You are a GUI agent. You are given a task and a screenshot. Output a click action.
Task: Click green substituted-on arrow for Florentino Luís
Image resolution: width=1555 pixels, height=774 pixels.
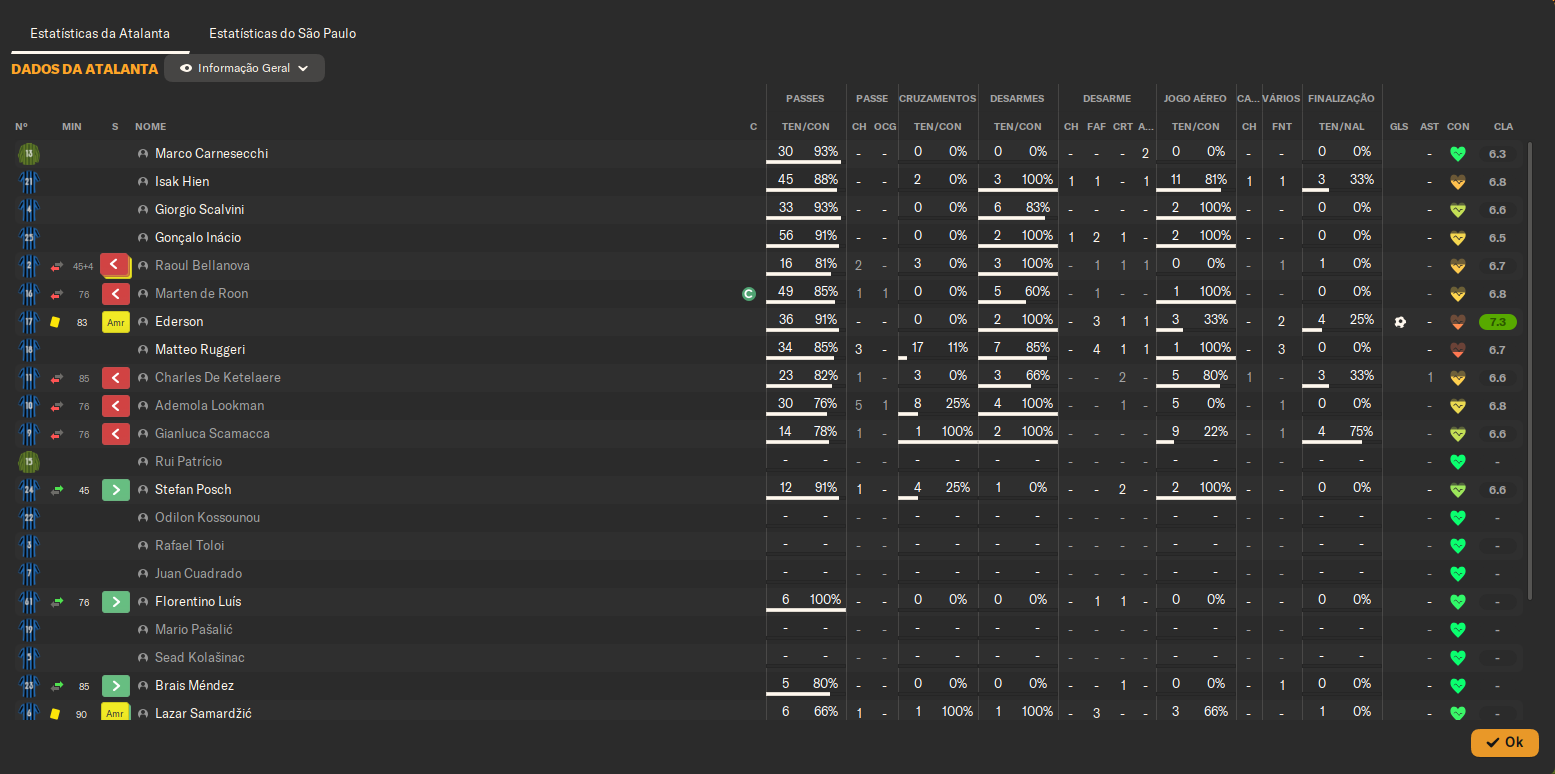[116, 602]
